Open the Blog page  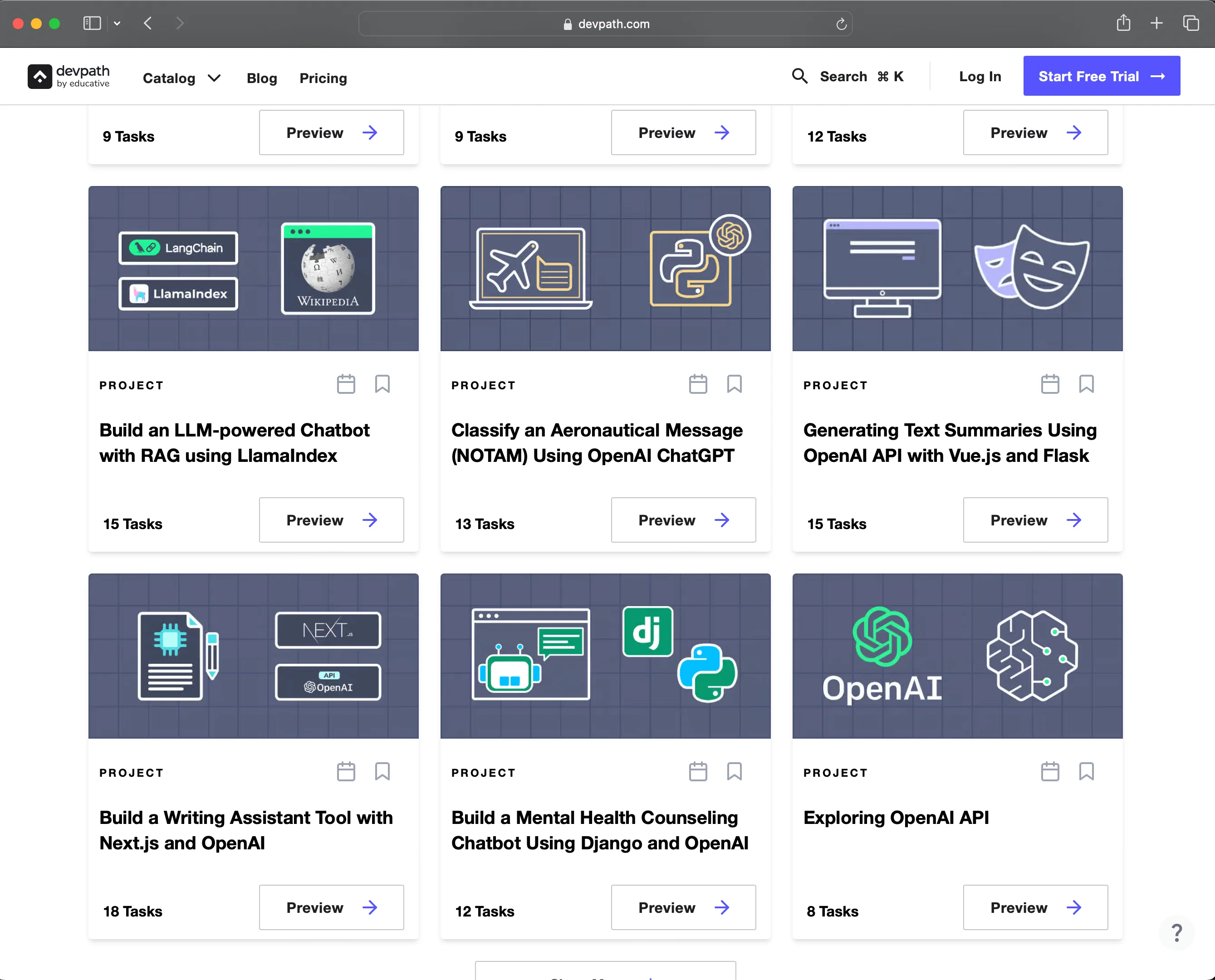point(261,78)
